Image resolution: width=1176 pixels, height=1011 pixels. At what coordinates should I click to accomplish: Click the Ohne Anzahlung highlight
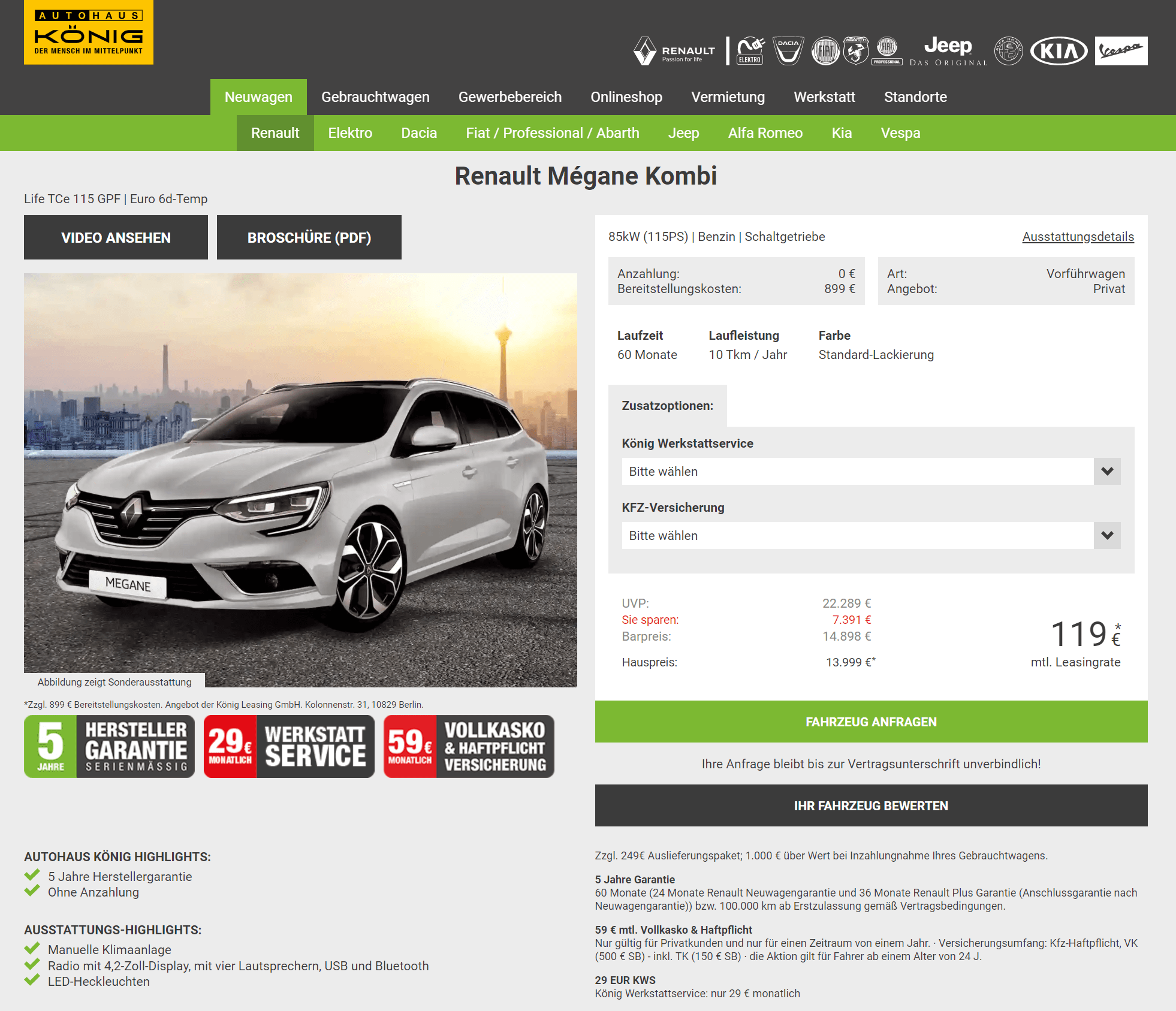click(x=94, y=892)
